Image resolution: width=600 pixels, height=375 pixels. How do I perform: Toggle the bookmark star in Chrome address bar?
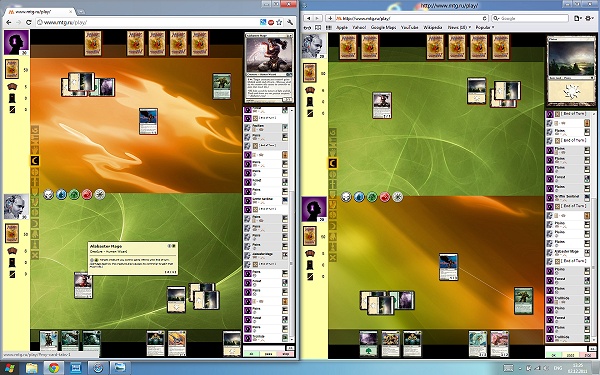tap(279, 22)
